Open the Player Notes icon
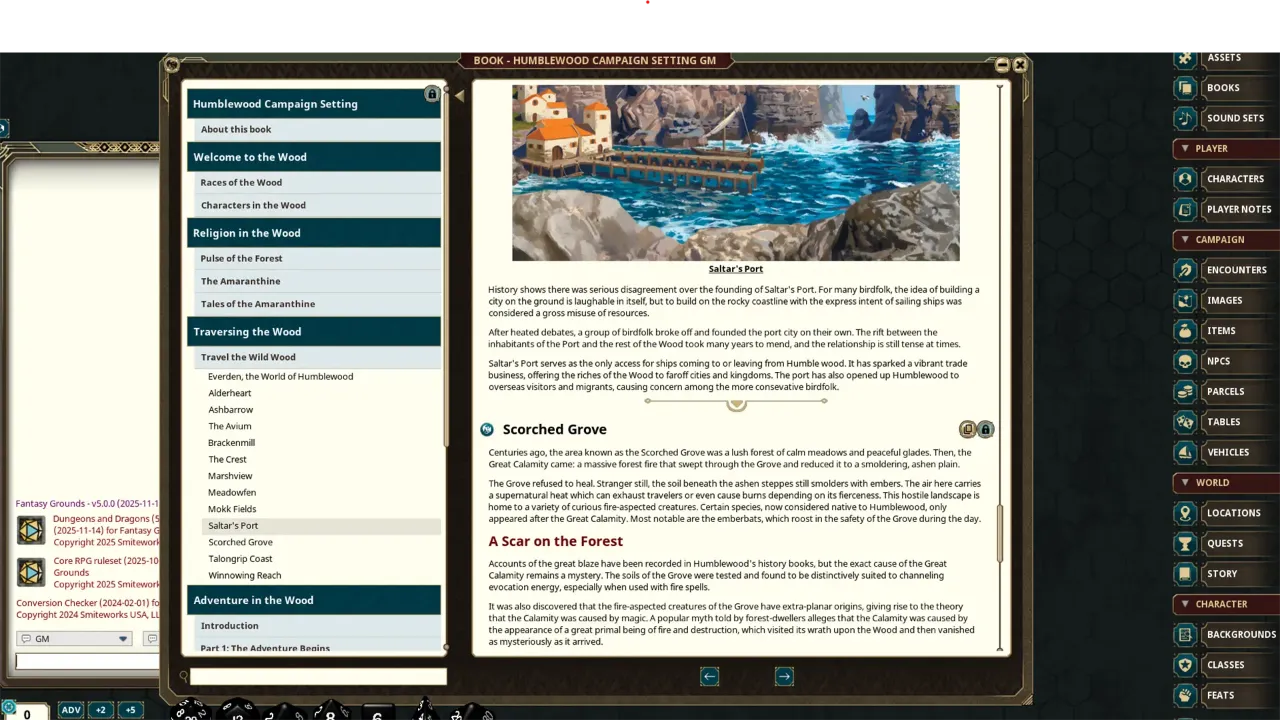This screenshot has height=720, width=1280. (1185, 209)
